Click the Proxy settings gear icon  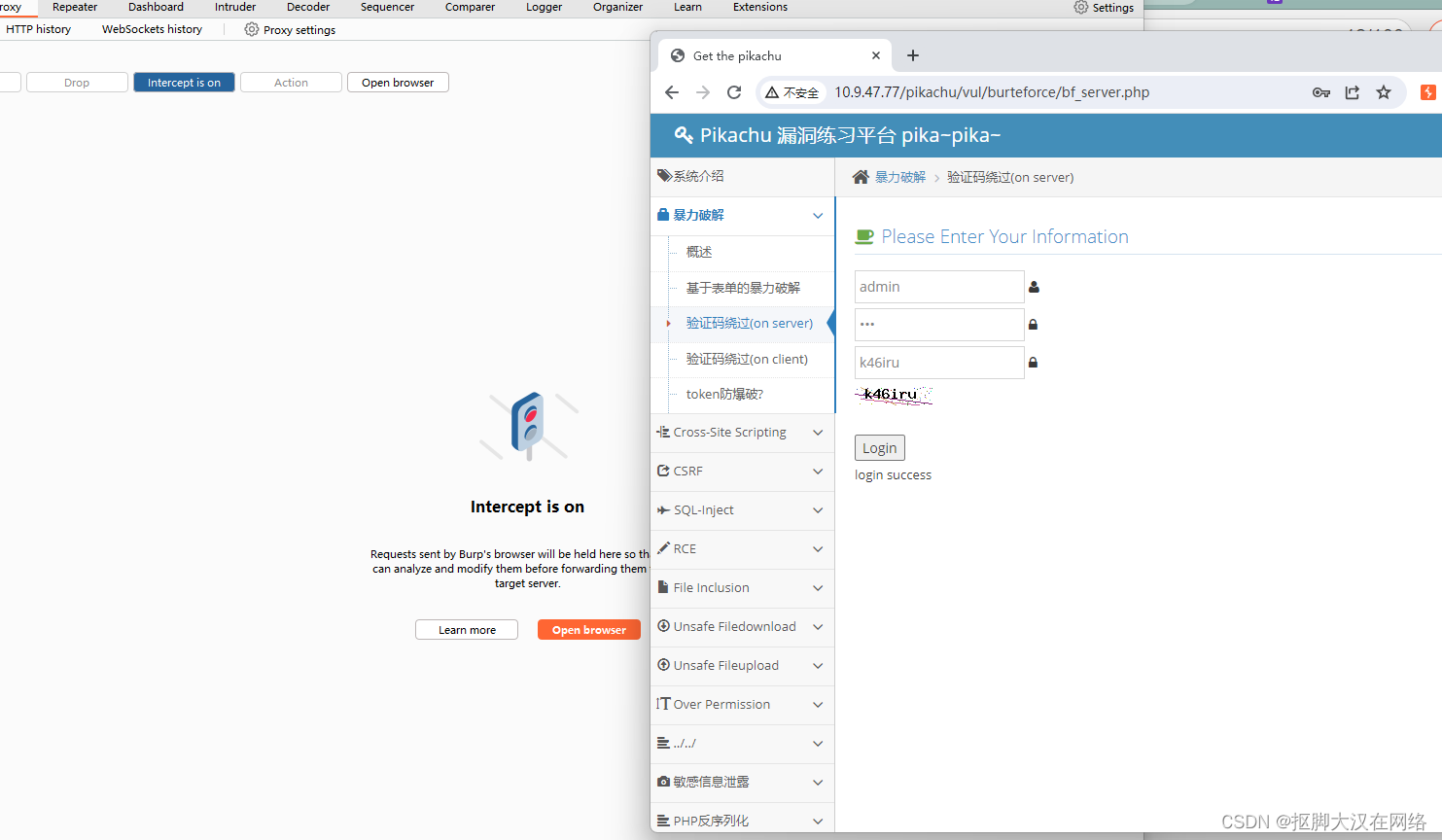click(x=252, y=29)
